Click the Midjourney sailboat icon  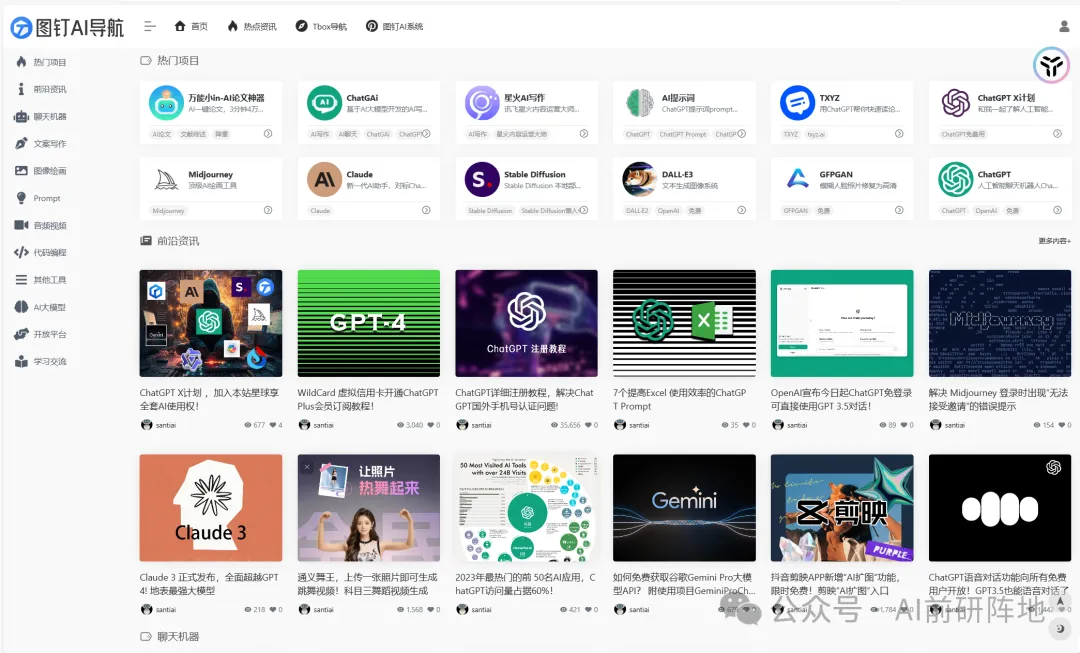pos(166,180)
